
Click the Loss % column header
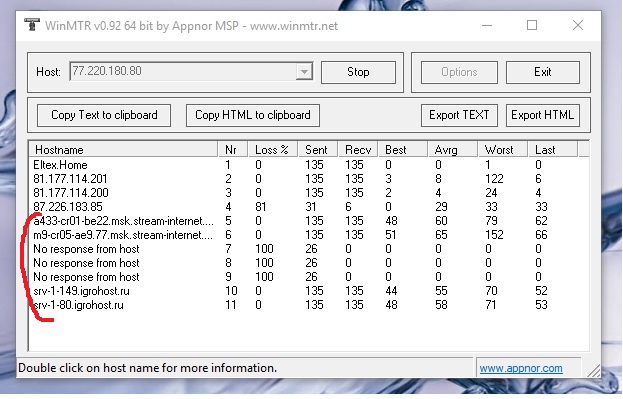pos(273,150)
